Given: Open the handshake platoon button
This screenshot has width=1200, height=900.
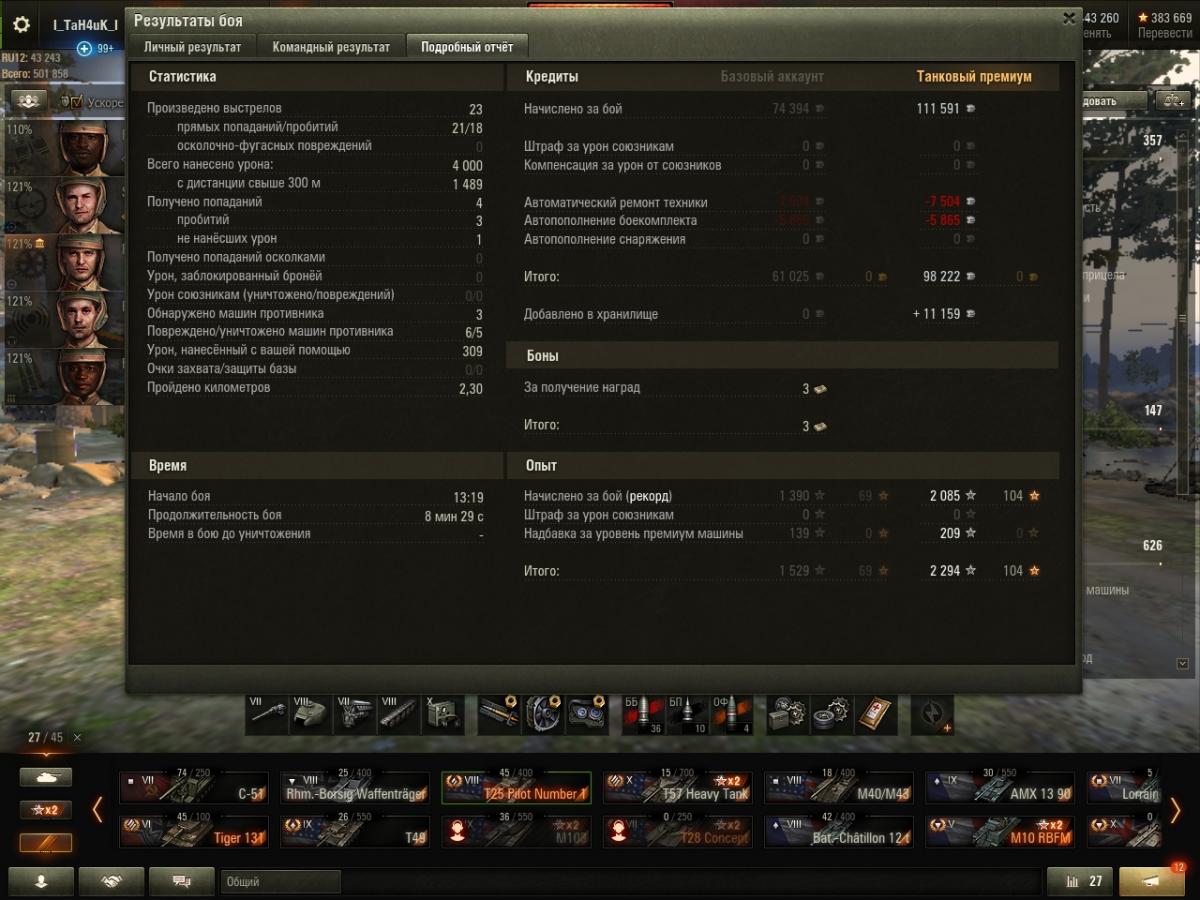Looking at the screenshot, I should pyautogui.click(x=111, y=881).
